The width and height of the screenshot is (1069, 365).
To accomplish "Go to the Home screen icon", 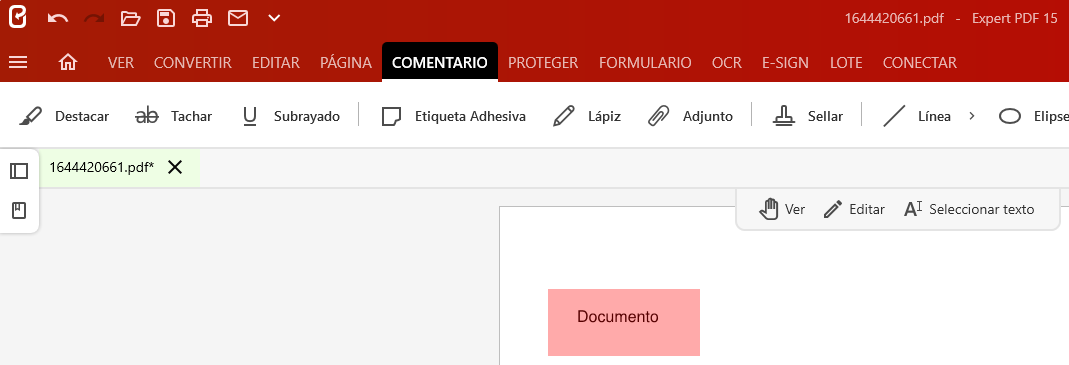I will (68, 63).
